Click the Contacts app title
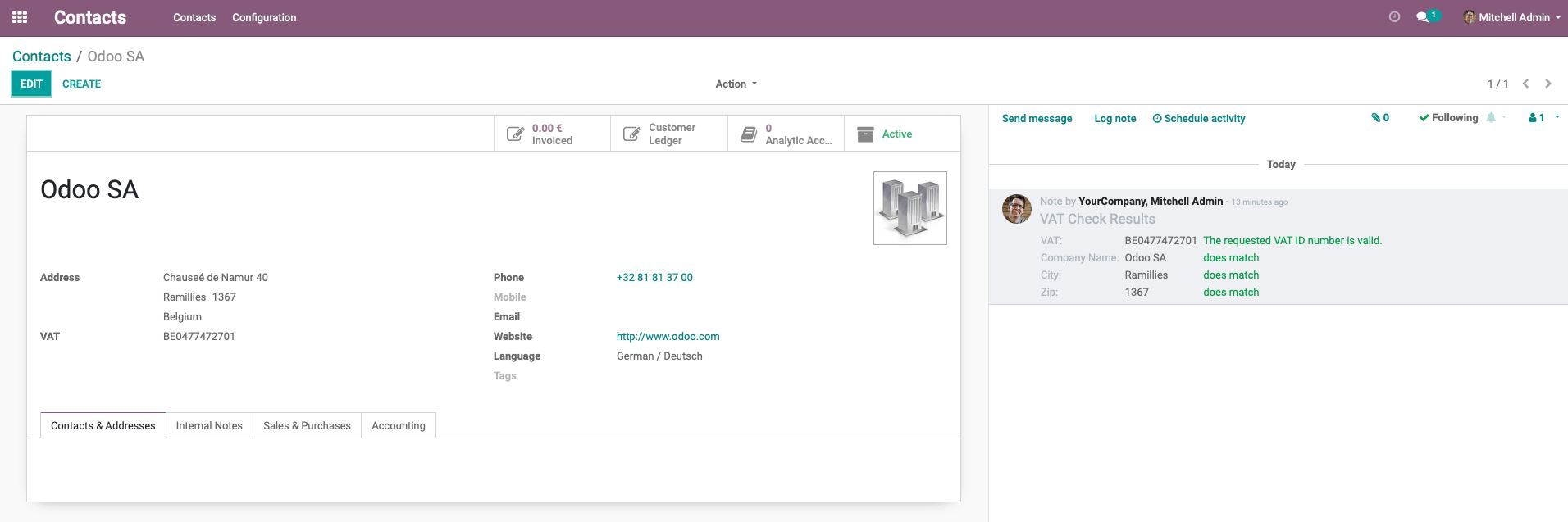The image size is (1568, 522). tap(90, 17)
